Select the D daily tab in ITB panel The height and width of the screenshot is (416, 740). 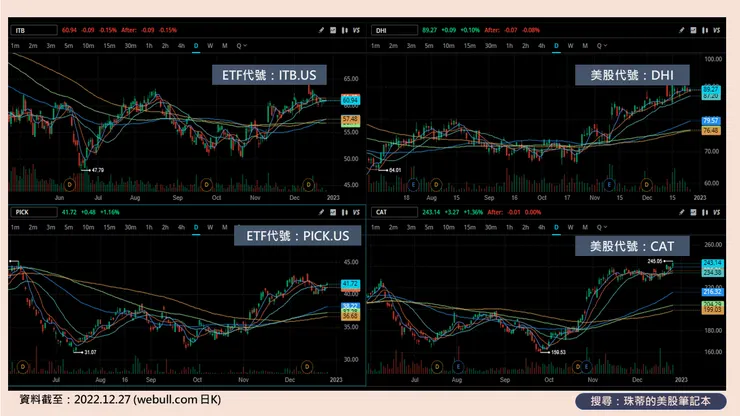196,46
